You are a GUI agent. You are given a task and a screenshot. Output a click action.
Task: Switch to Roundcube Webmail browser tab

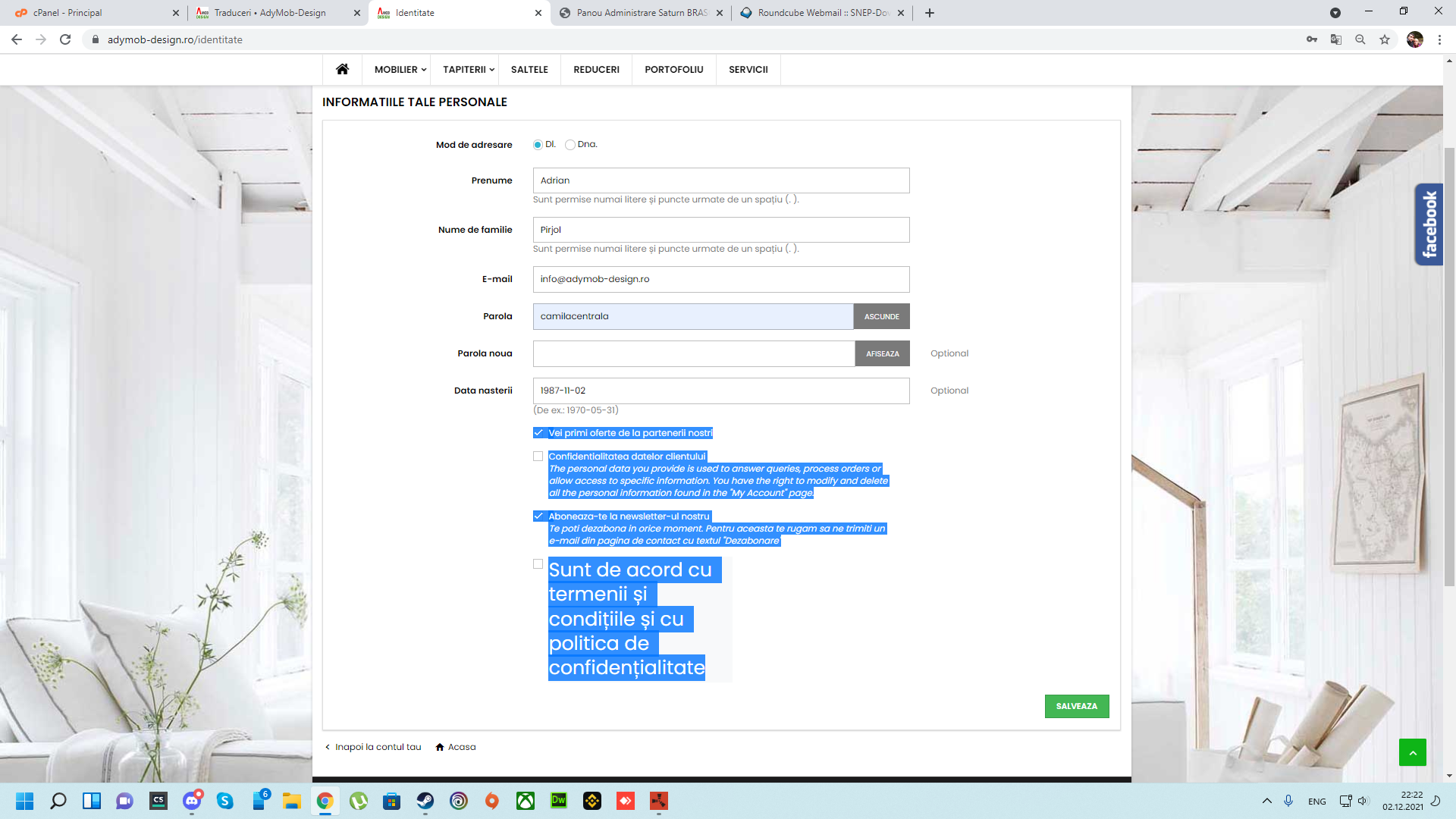coord(822,13)
